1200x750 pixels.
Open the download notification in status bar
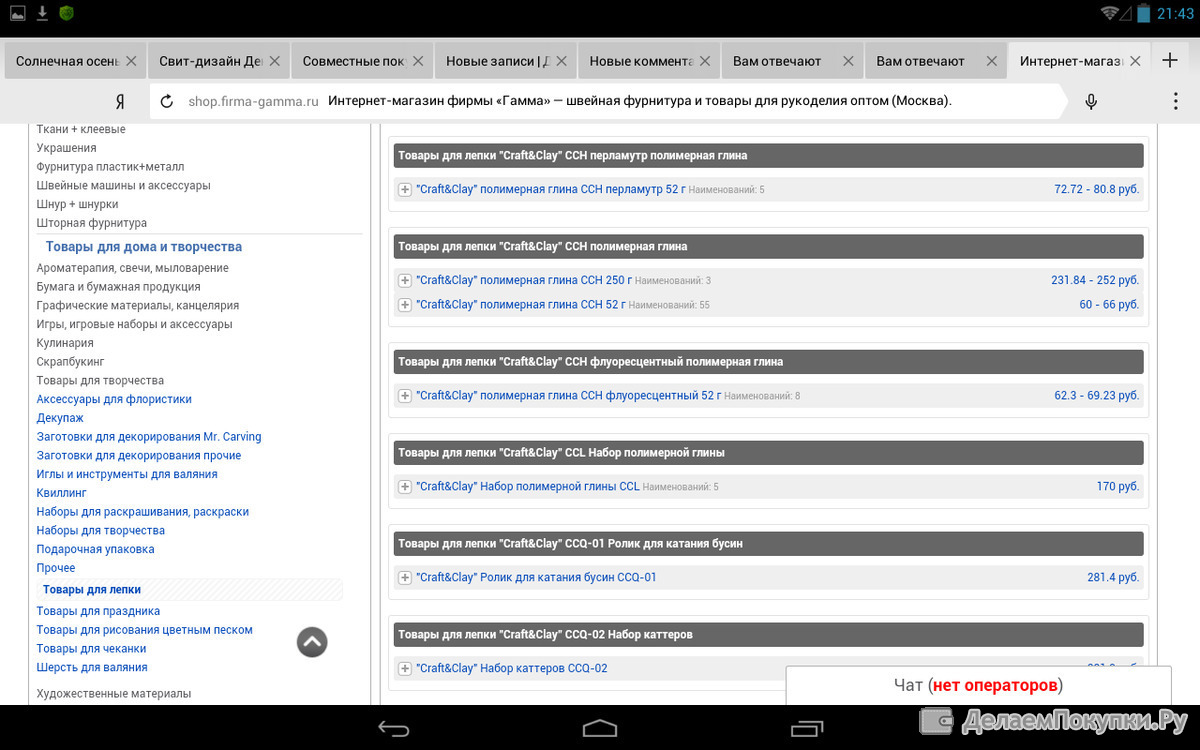(x=42, y=13)
